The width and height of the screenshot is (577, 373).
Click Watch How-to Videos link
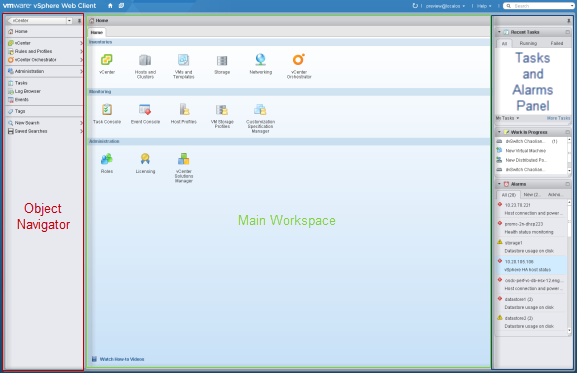pyautogui.click(x=122, y=359)
